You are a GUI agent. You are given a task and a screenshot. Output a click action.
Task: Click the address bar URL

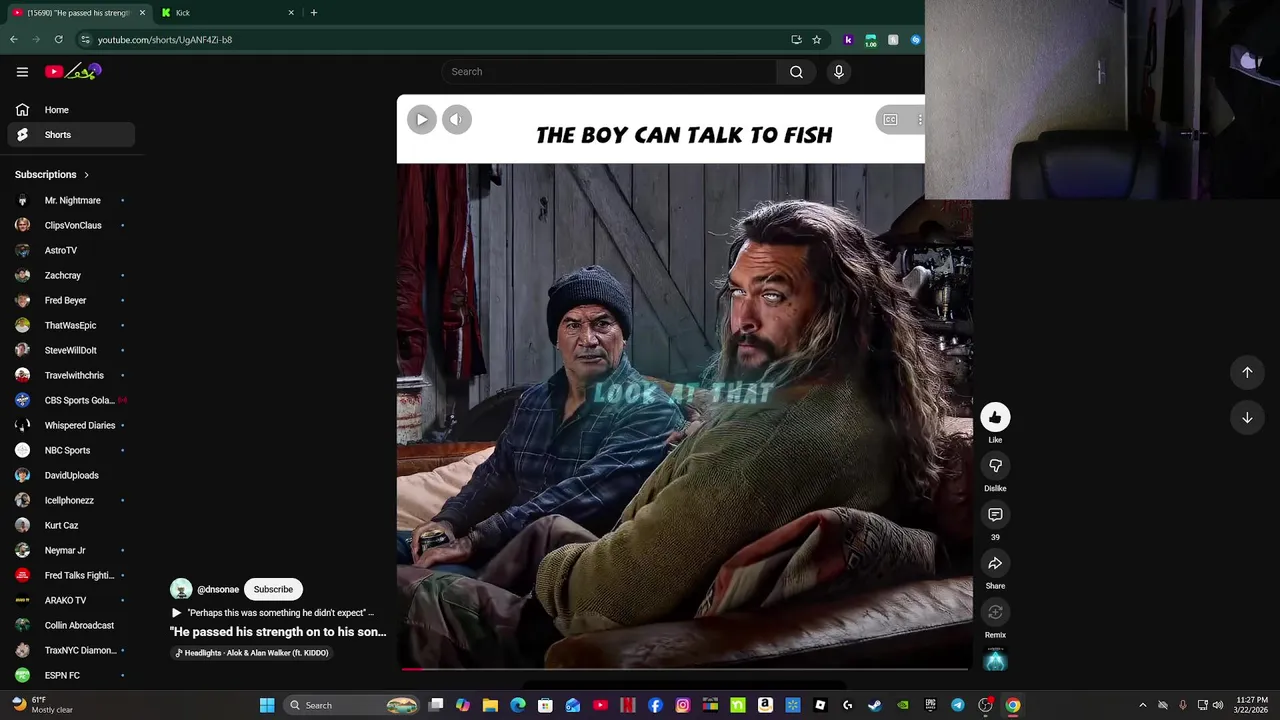coord(165,40)
